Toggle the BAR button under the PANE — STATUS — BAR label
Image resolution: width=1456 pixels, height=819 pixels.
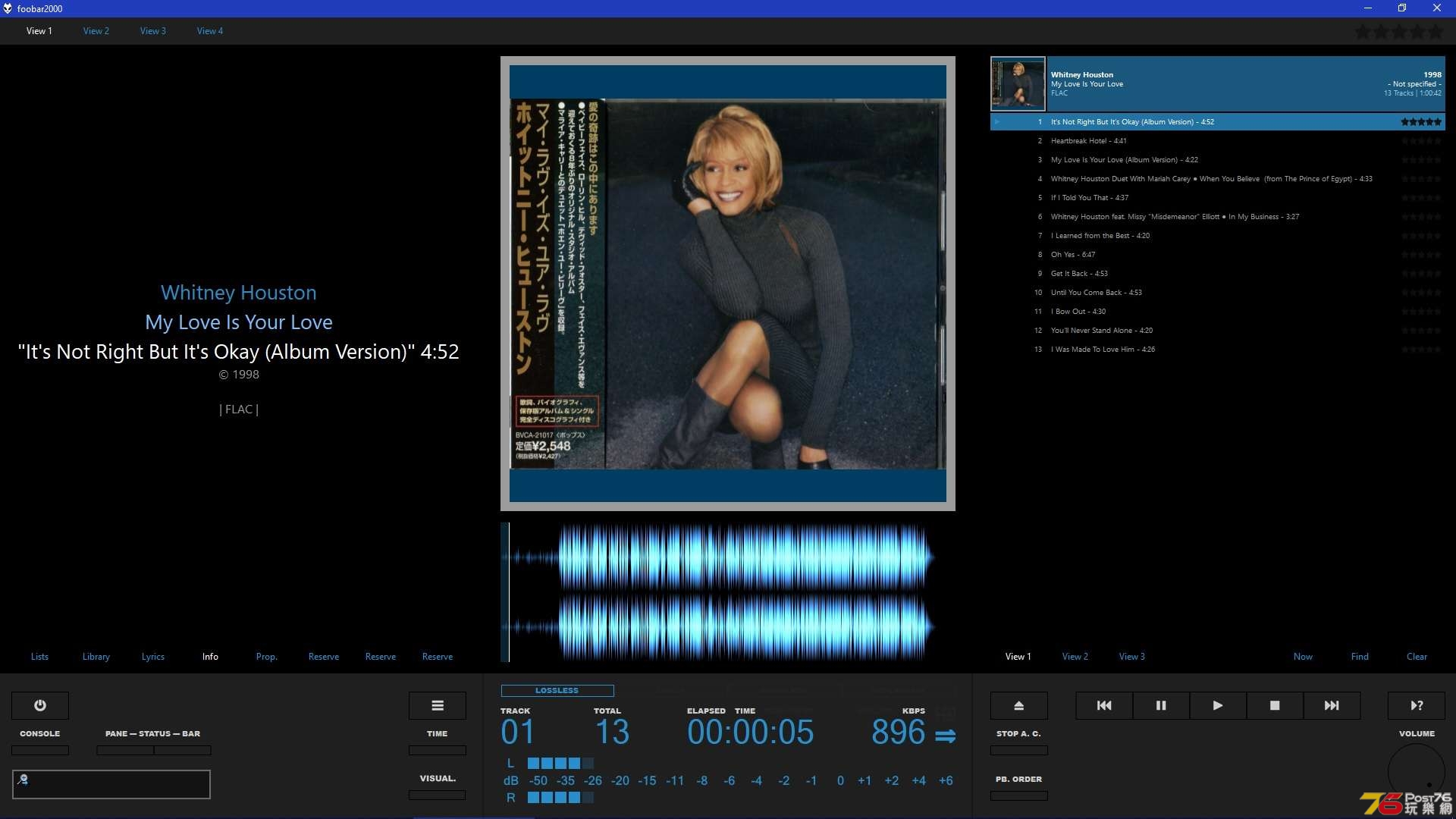pyautogui.click(x=183, y=750)
